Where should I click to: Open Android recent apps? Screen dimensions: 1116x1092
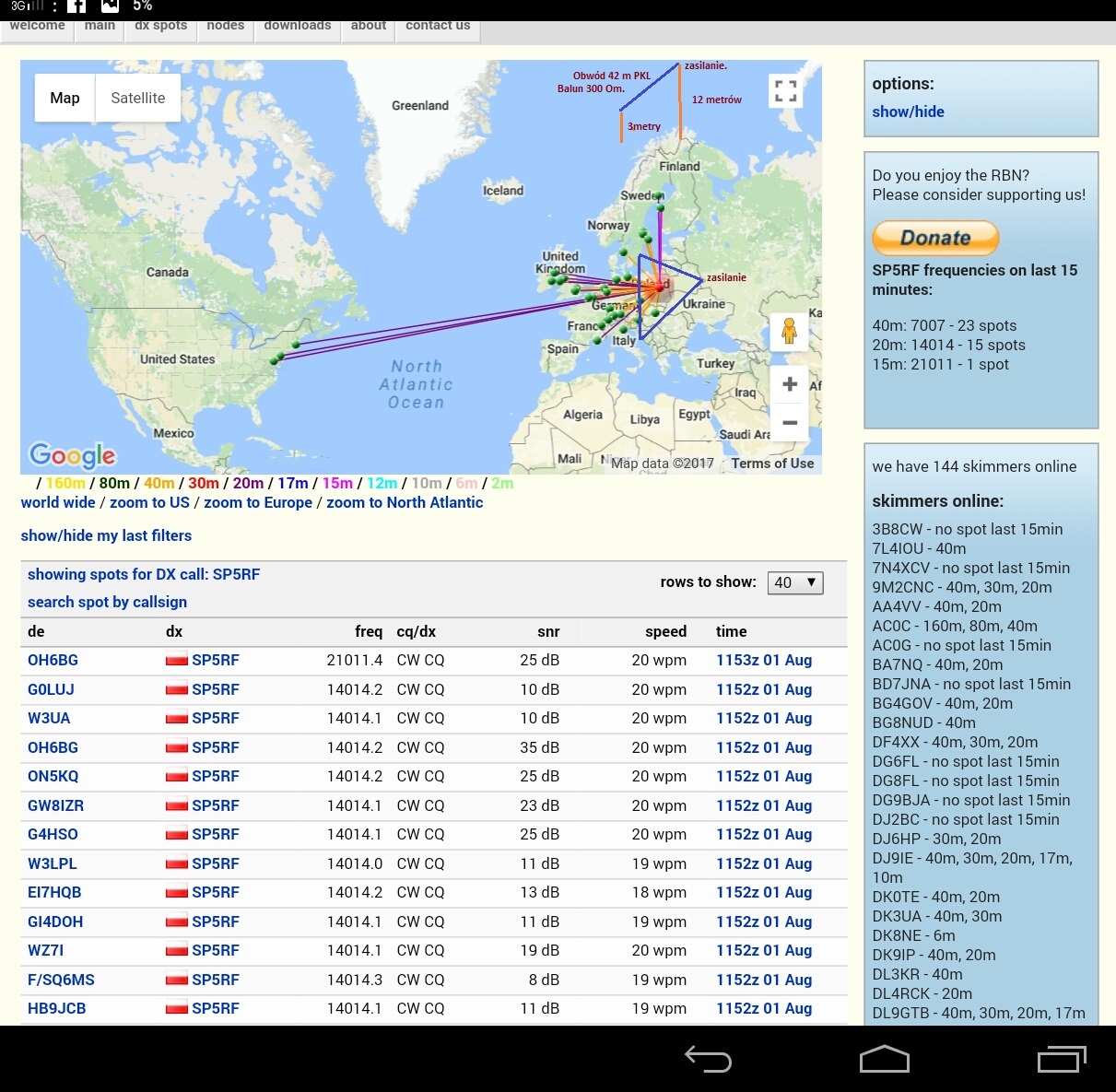coord(1061,1060)
